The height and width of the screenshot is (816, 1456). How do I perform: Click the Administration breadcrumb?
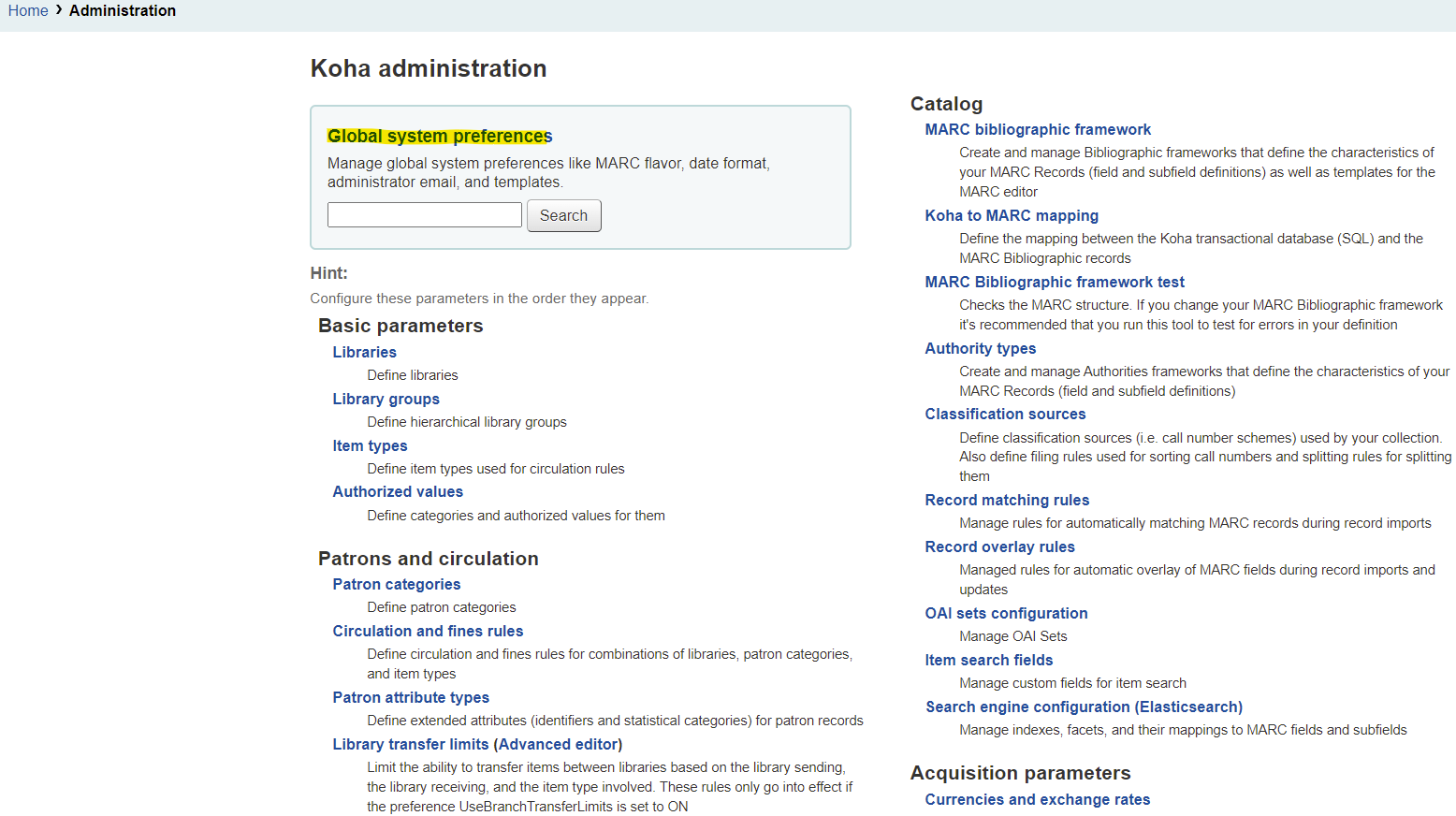click(123, 10)
